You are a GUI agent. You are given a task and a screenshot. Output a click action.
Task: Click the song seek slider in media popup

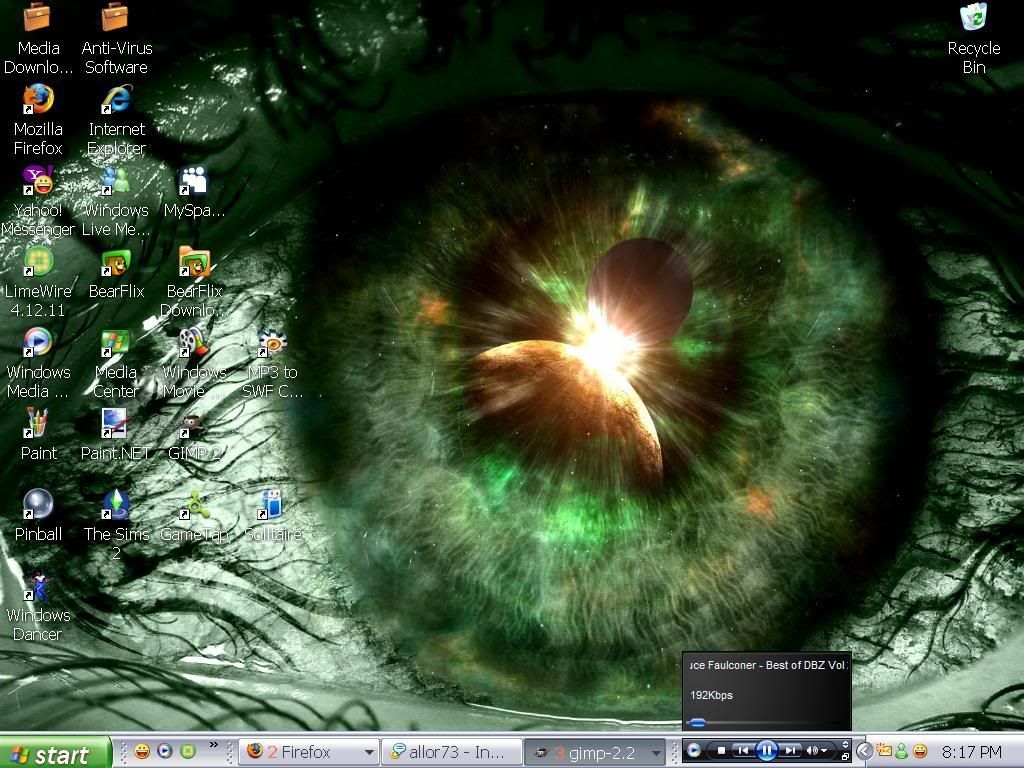pyautogui.click(x=699, y=722)
